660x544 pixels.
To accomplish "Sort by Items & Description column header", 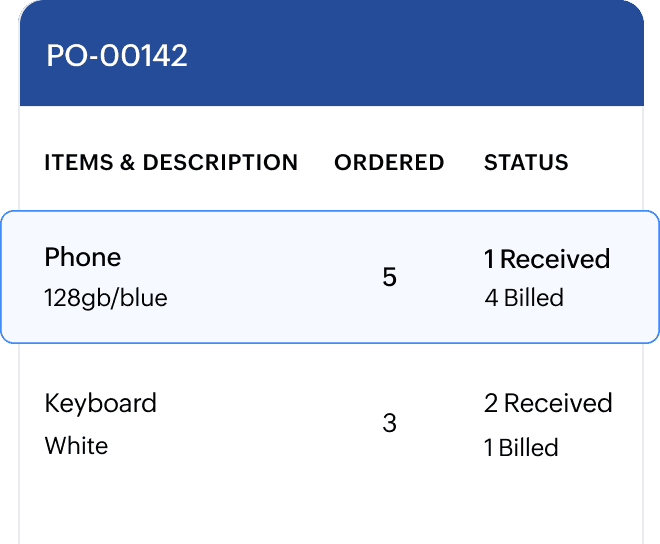I will pos(171,162).
